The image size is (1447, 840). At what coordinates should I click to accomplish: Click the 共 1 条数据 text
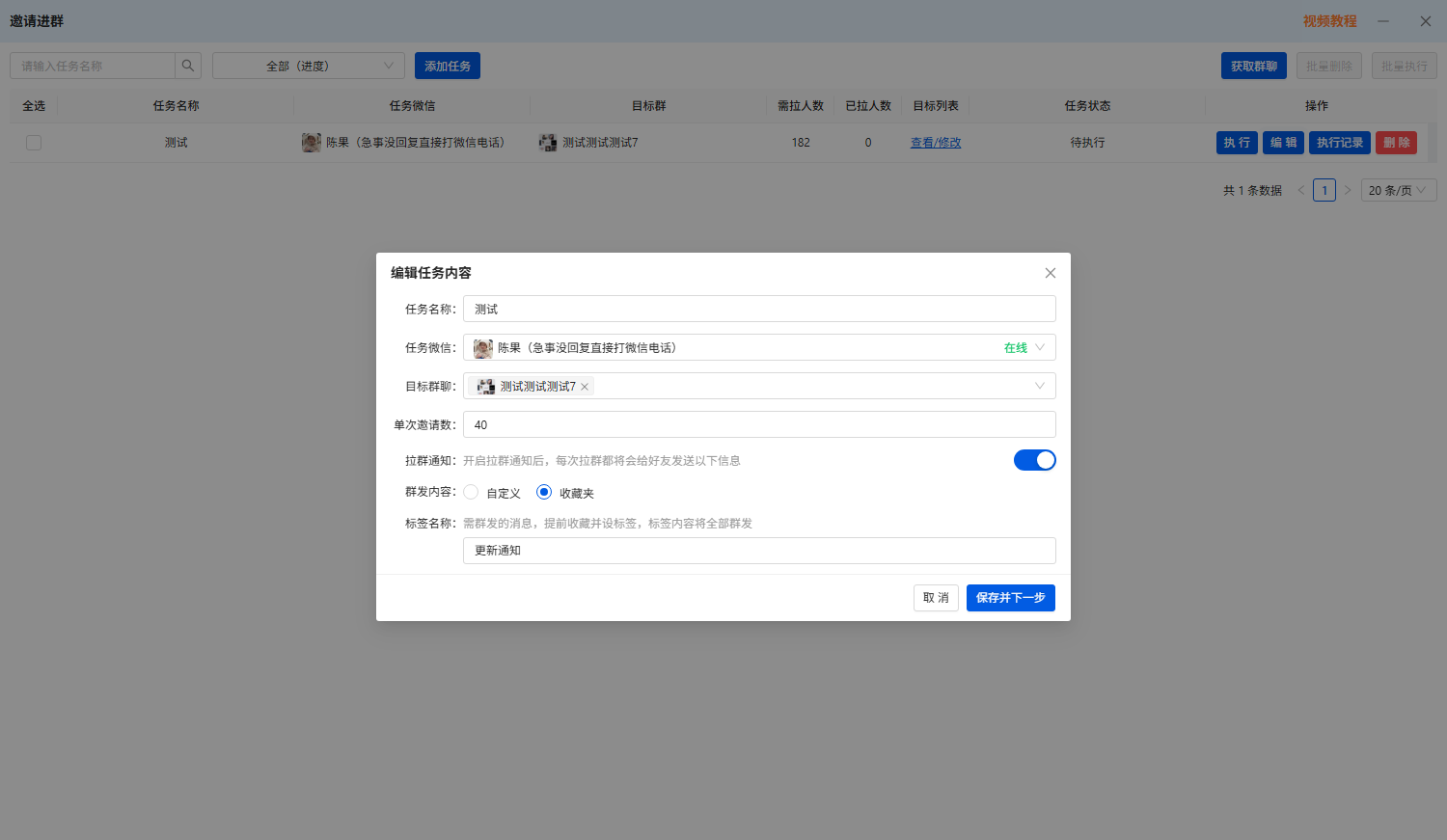(1252, 191)
